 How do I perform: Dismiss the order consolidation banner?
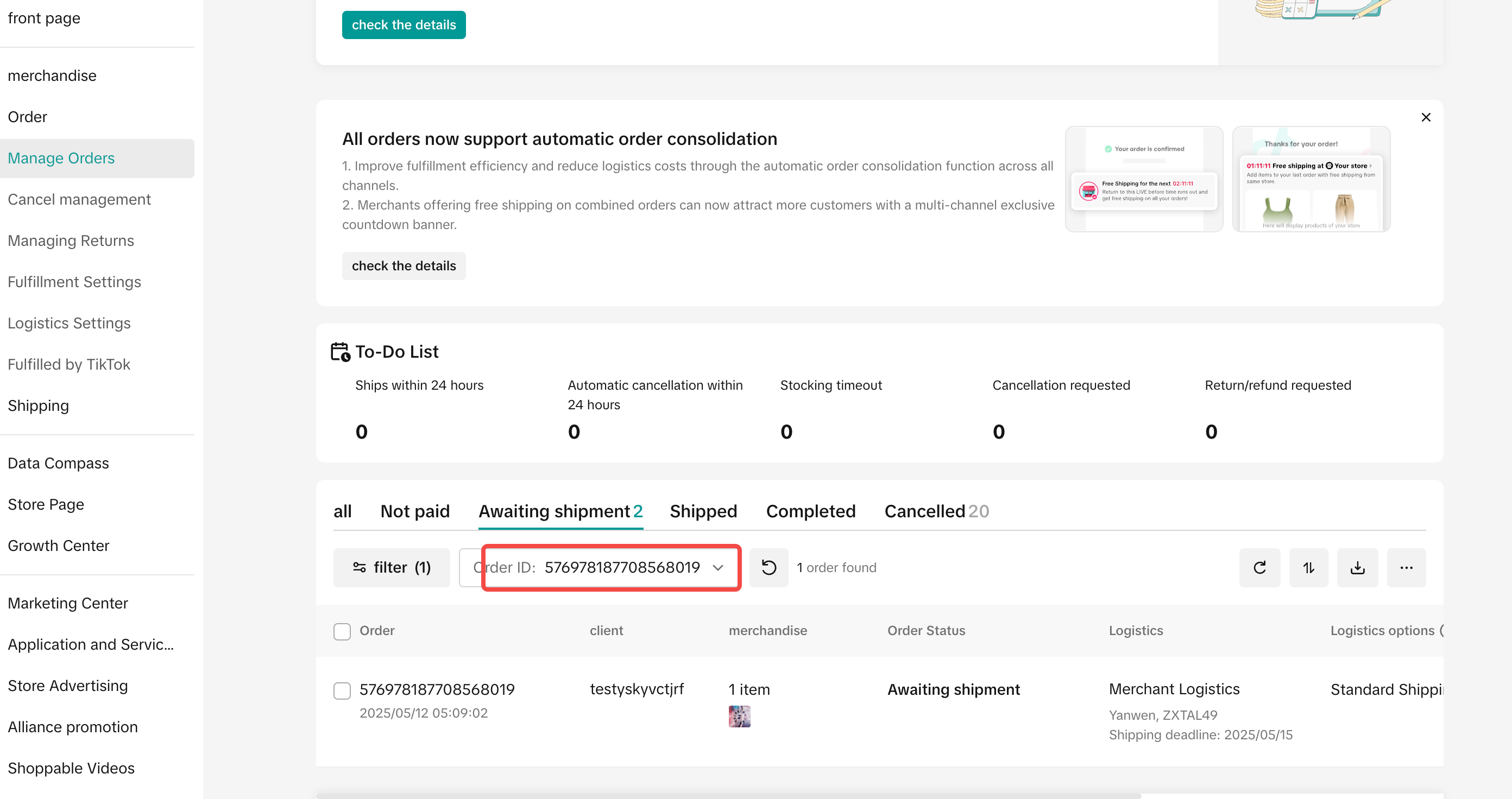[1426, 117]
